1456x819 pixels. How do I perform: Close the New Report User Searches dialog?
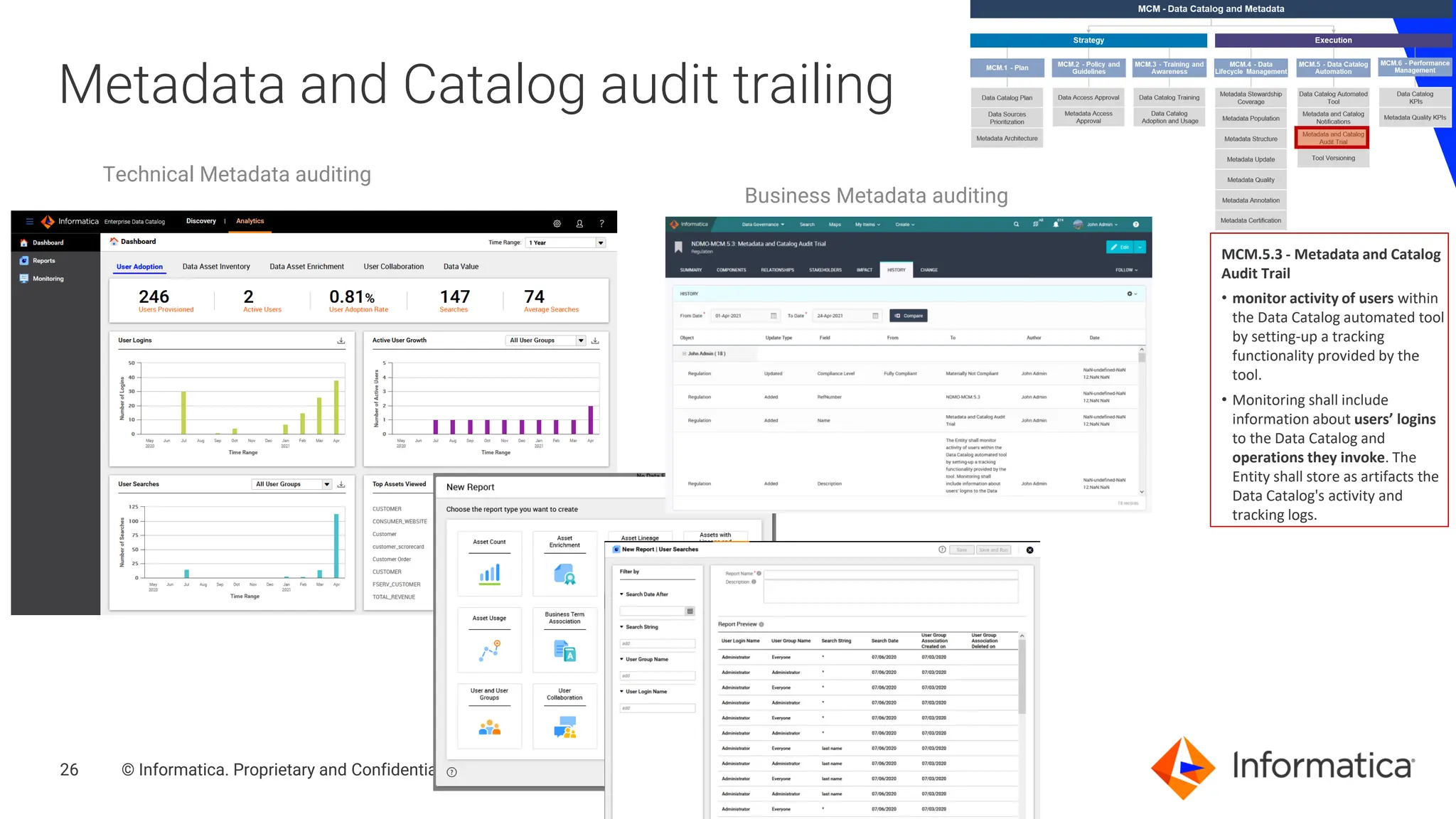tap(1030, 550)
